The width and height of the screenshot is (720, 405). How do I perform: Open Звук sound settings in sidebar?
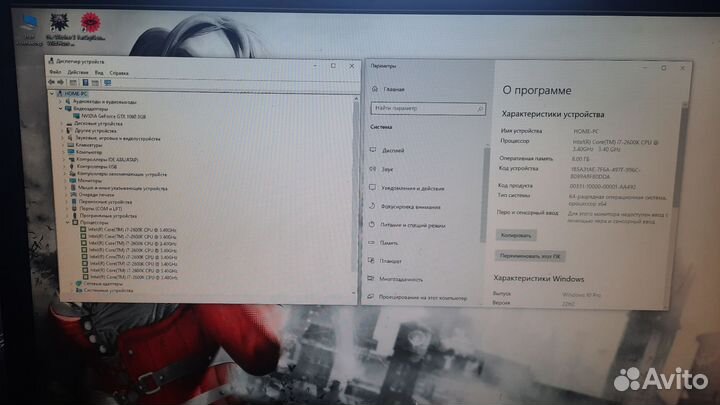(381, 169)
